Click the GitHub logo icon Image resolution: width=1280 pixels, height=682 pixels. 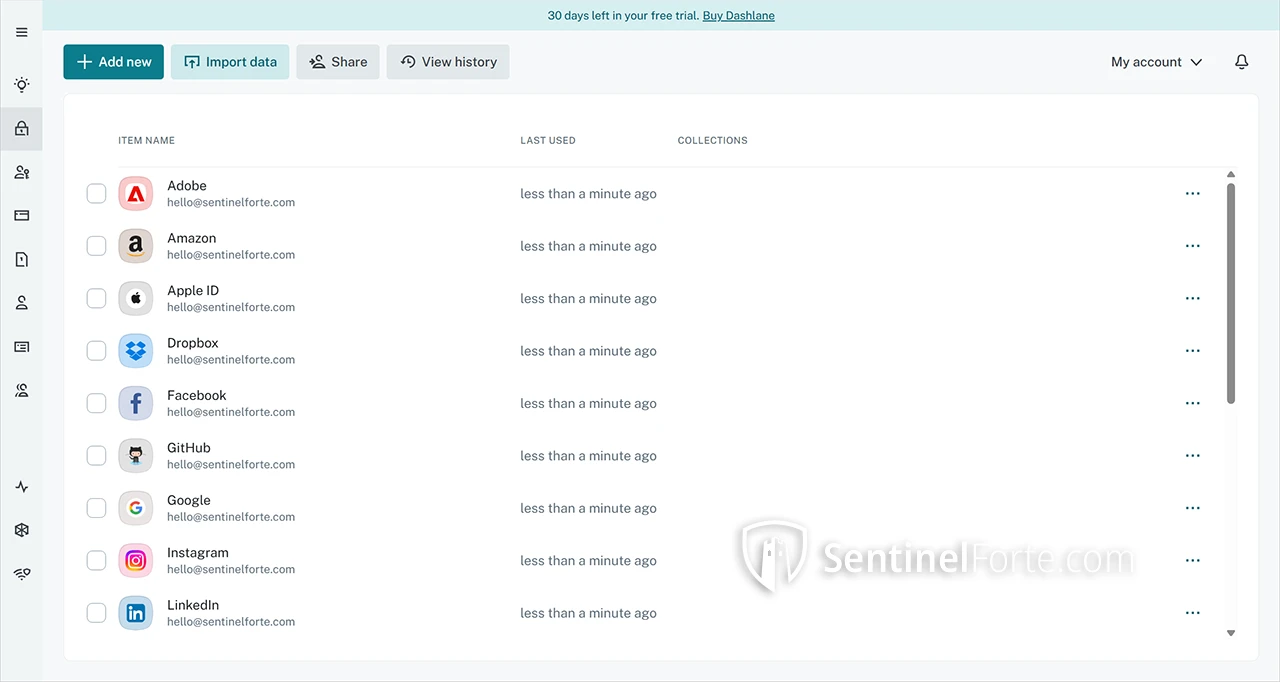point(136,456)
